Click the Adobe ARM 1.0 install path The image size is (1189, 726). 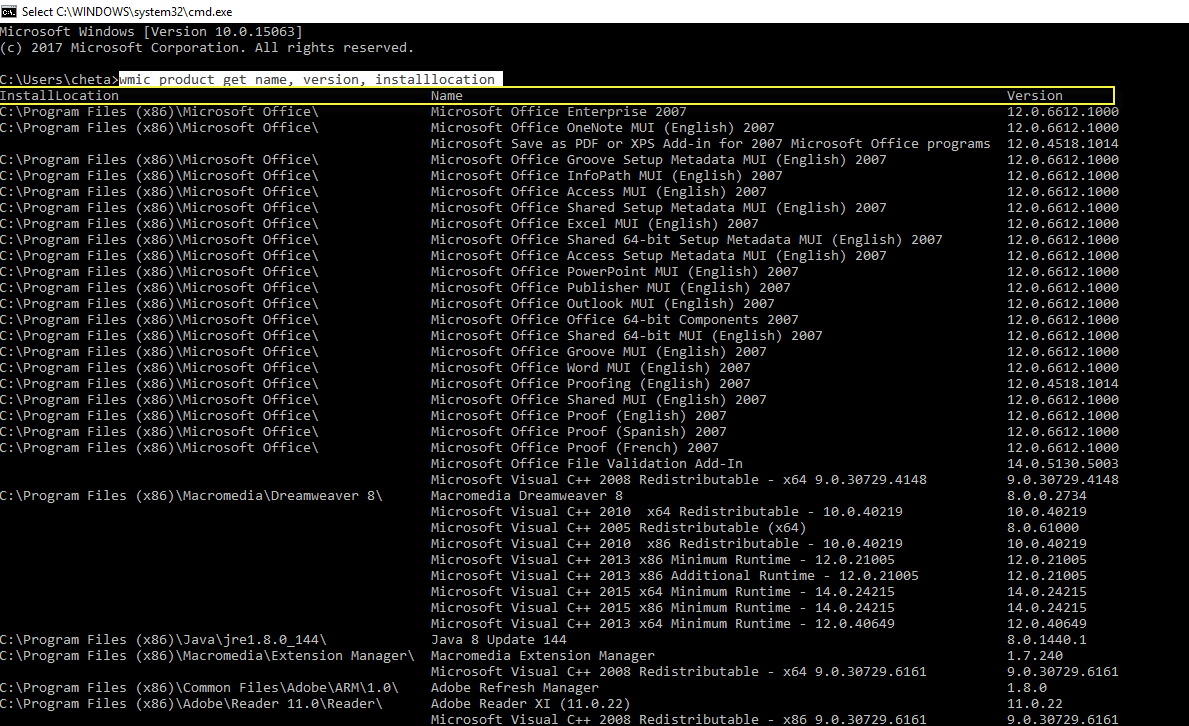[x=199, y=686]
